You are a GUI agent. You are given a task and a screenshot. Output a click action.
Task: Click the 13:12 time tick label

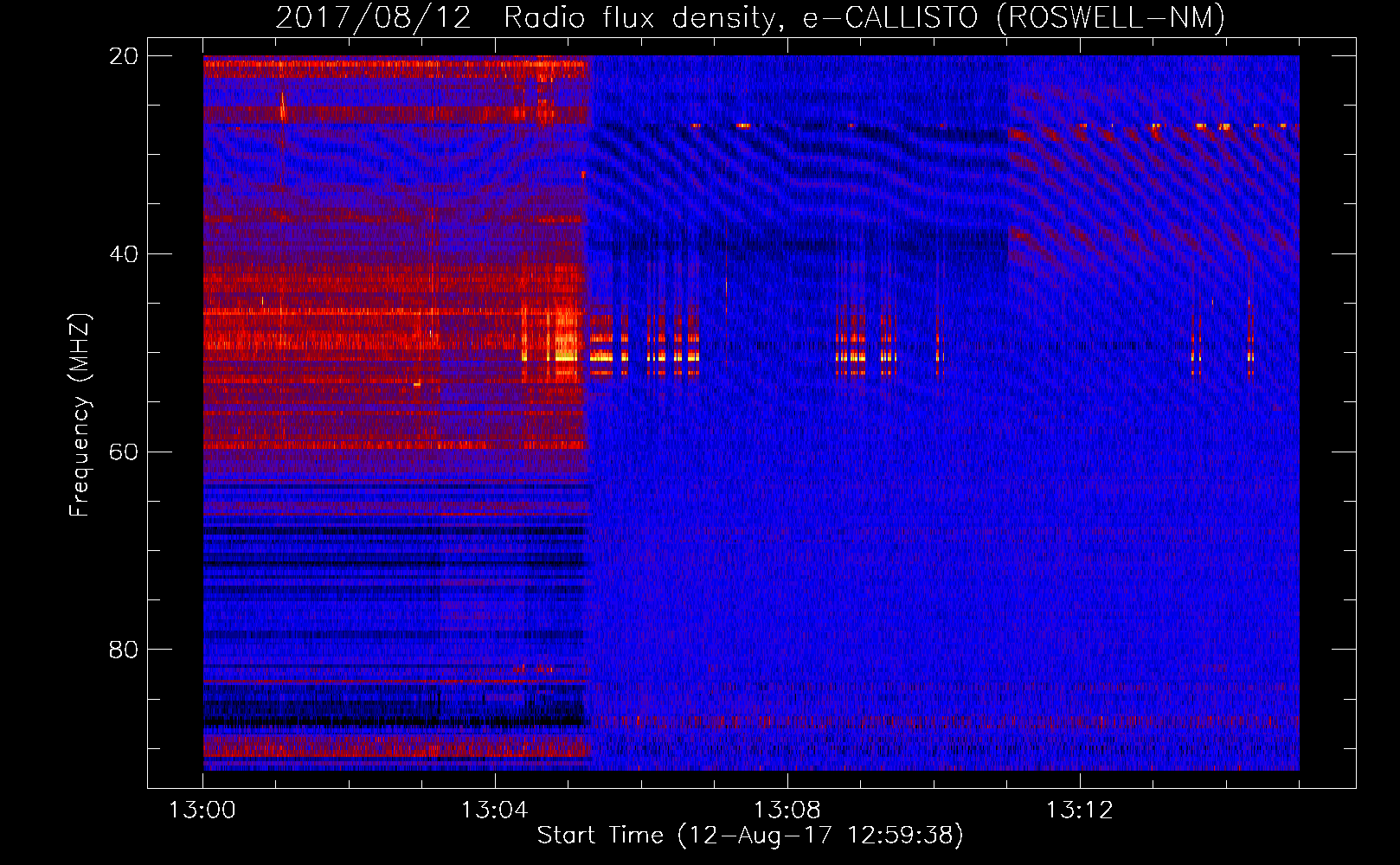pyautogui.click(x=1080, y=811)
